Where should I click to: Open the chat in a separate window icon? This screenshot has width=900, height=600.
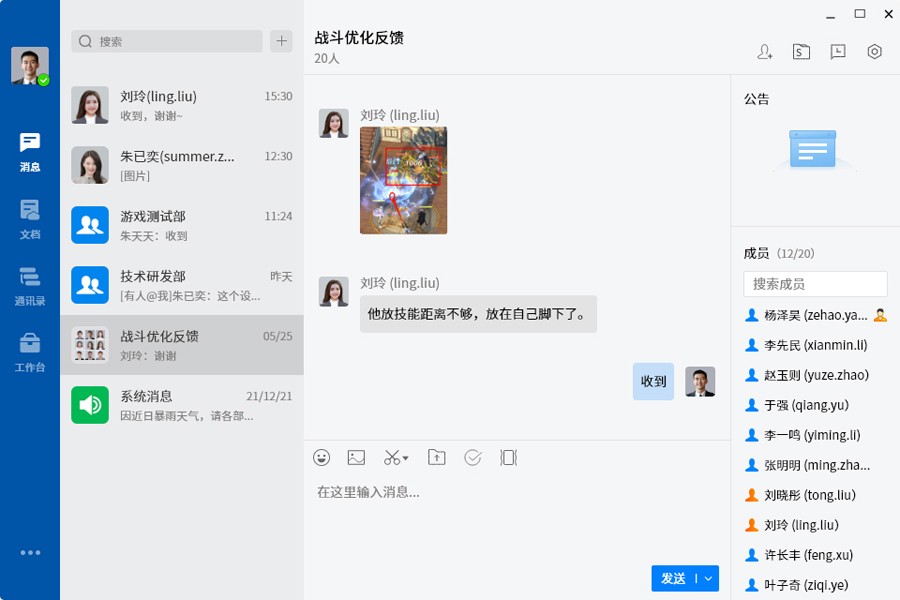508,457
